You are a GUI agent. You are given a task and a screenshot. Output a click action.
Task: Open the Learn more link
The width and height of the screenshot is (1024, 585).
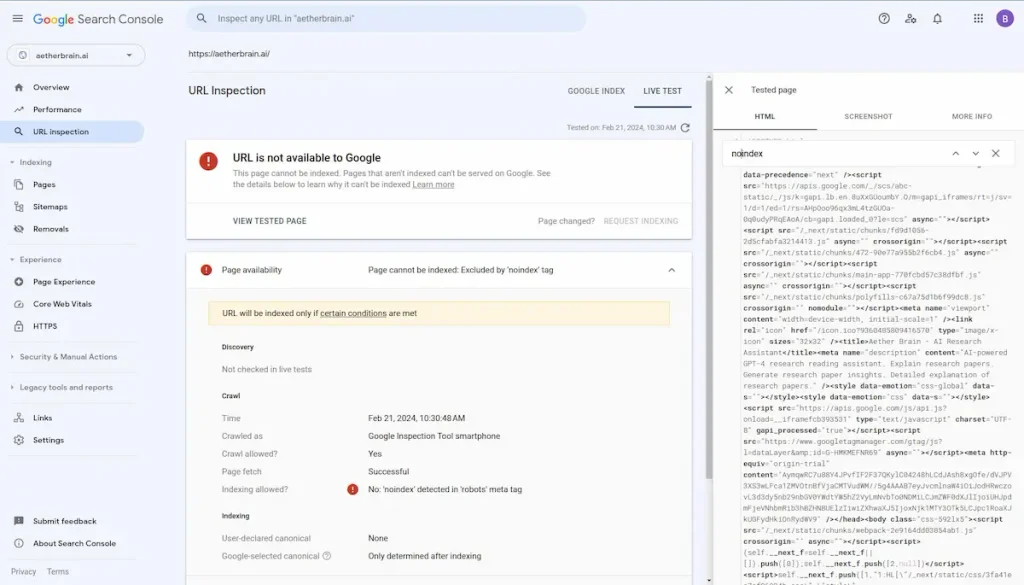433,185
